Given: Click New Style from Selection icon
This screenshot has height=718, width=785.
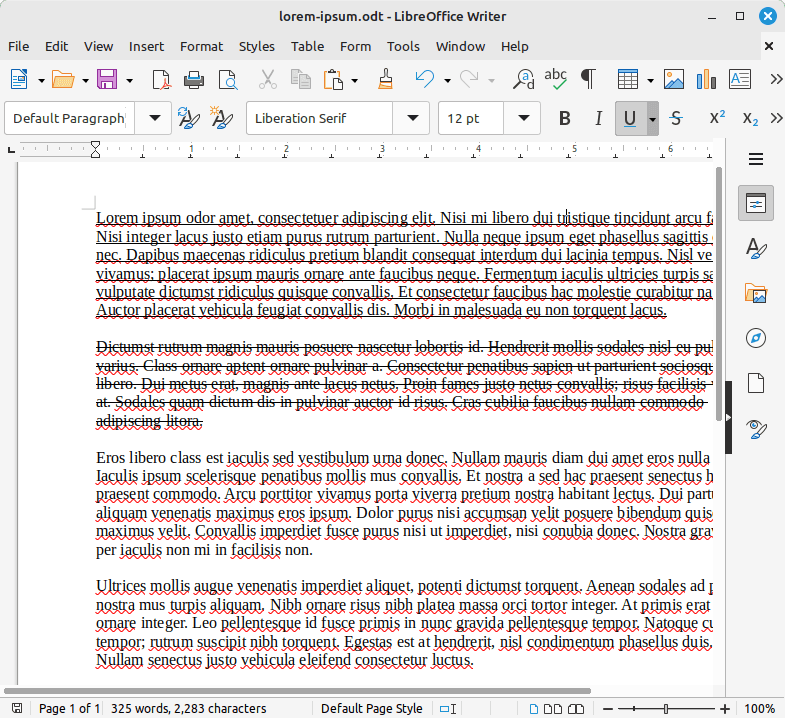Looking at the screenshot, I should (221, 118).
